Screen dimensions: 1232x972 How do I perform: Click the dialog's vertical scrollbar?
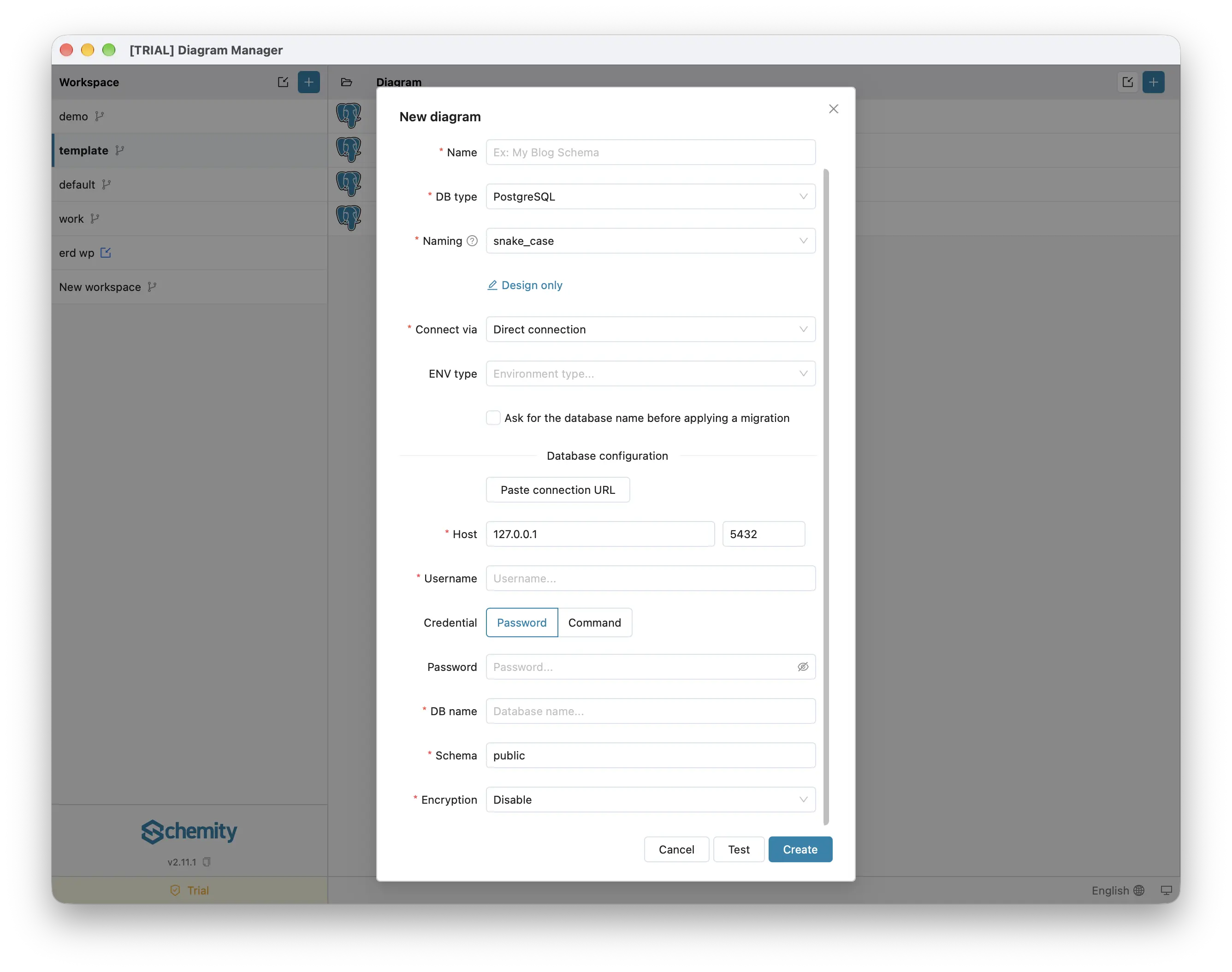click(x=826, y=497)
